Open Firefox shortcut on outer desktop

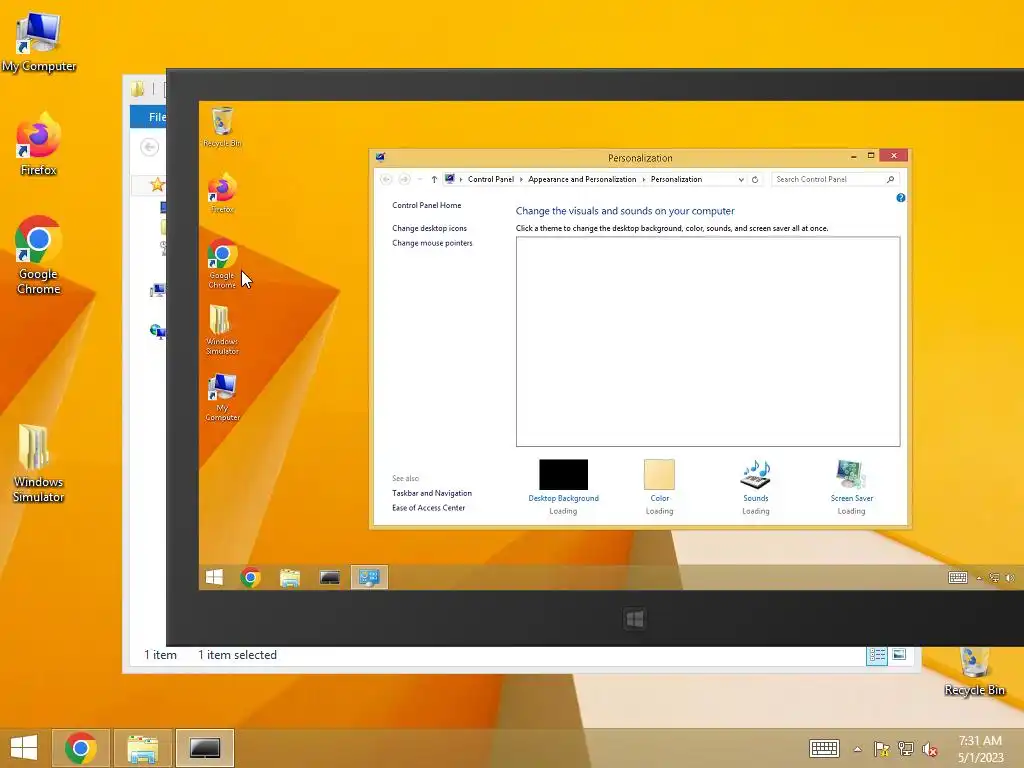coord(39,144)
